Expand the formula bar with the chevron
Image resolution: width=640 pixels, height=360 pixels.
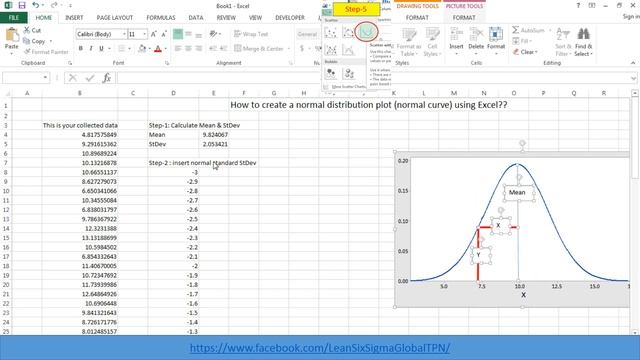tap(633, 78)
